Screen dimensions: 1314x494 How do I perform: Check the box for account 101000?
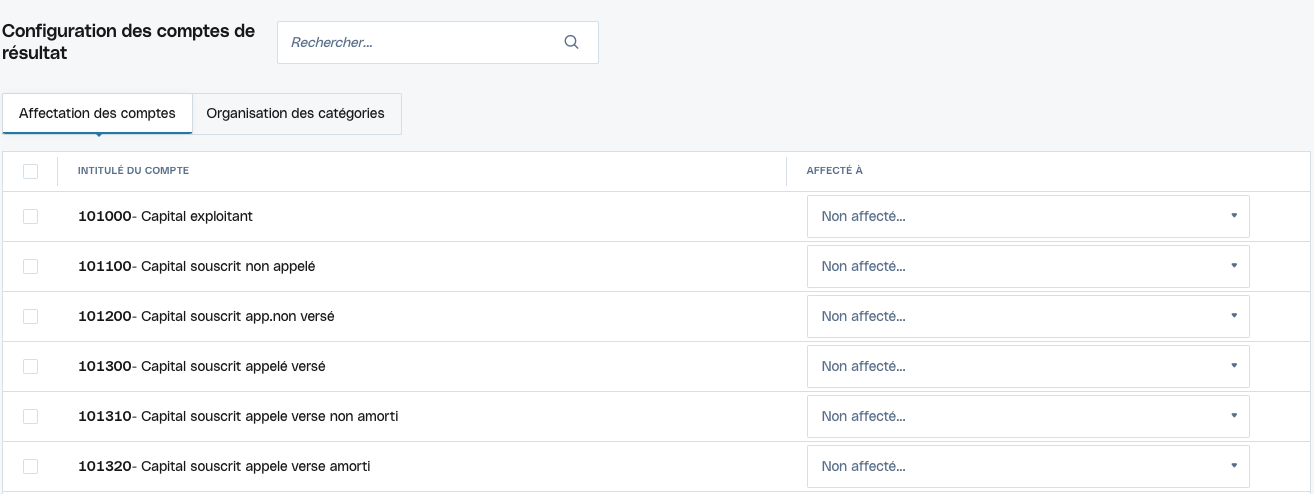click(x=30, y=216)
